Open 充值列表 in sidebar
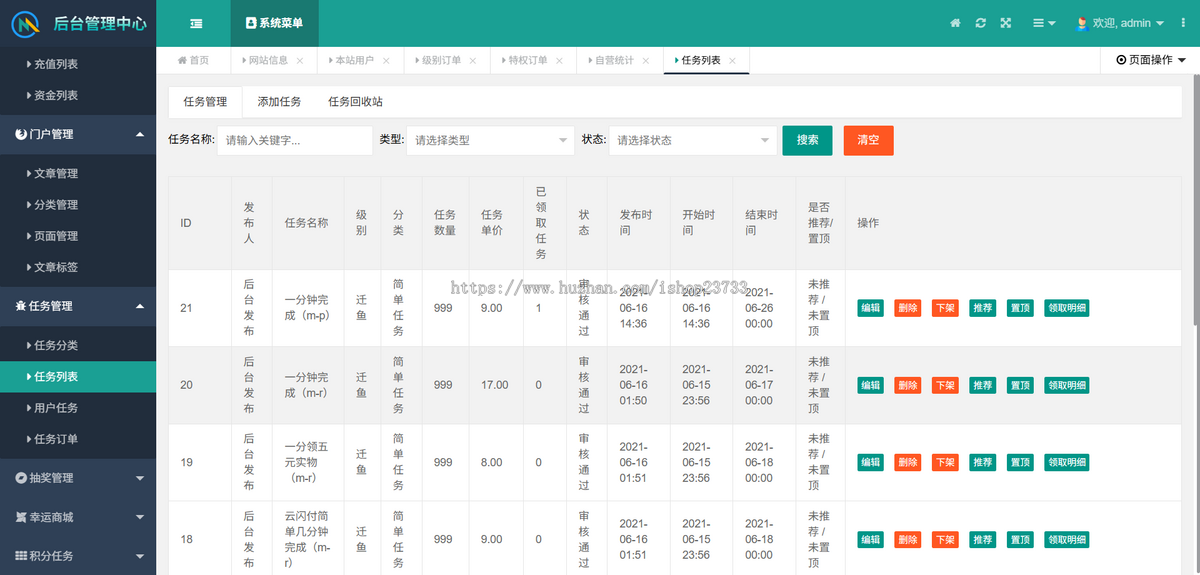The image size is (1200, 575). 78,64
